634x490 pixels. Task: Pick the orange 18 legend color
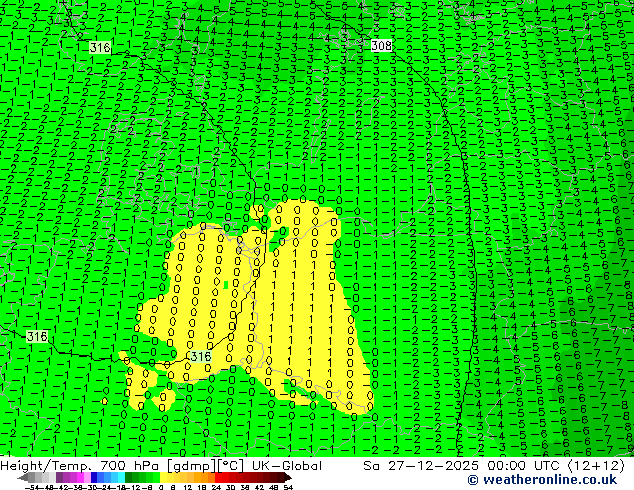(x=205, y=478)
